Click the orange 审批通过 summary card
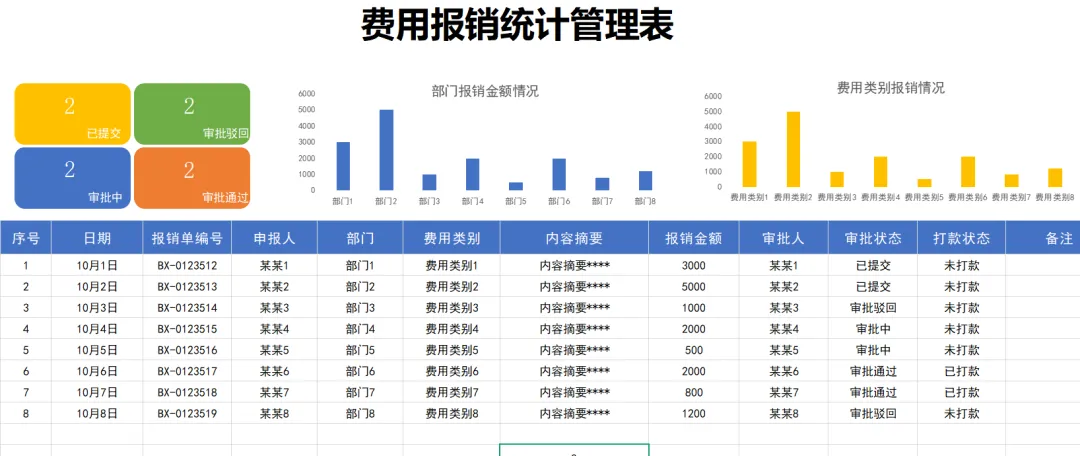Screen dimensions: 1080x456 pos(192,178)
